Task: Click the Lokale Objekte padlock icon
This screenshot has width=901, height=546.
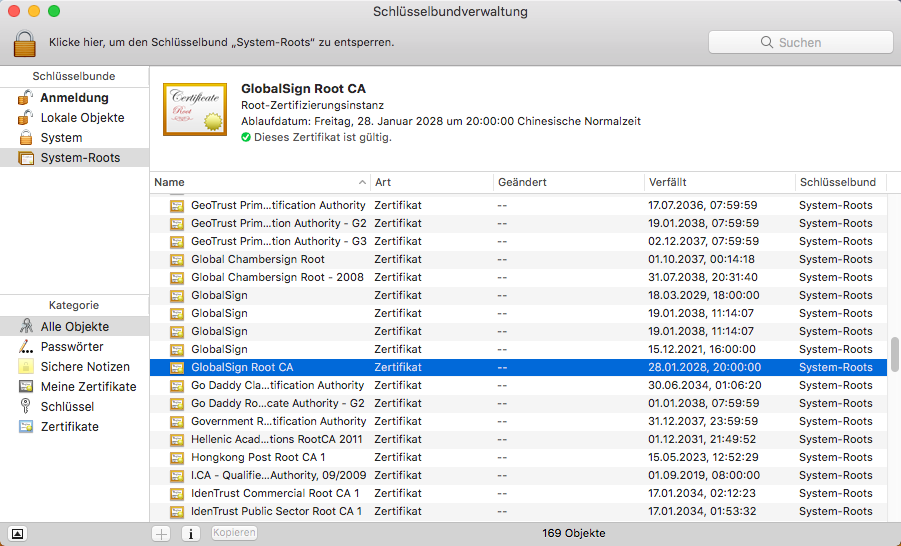Action: pos(25,117)
